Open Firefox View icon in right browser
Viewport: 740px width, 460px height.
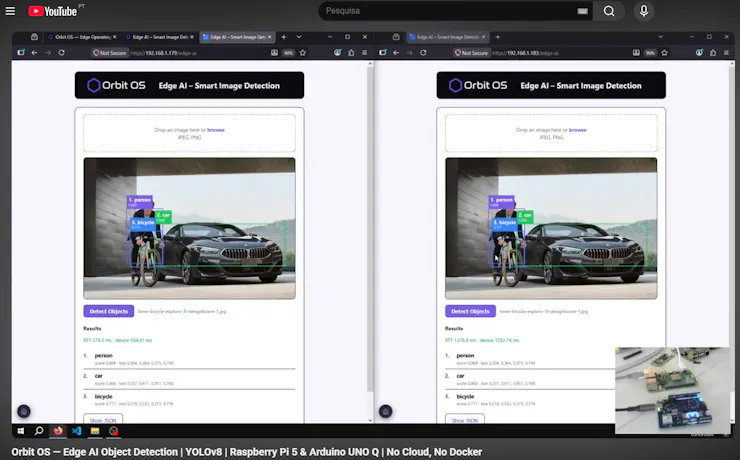click(x=396, y=37)
